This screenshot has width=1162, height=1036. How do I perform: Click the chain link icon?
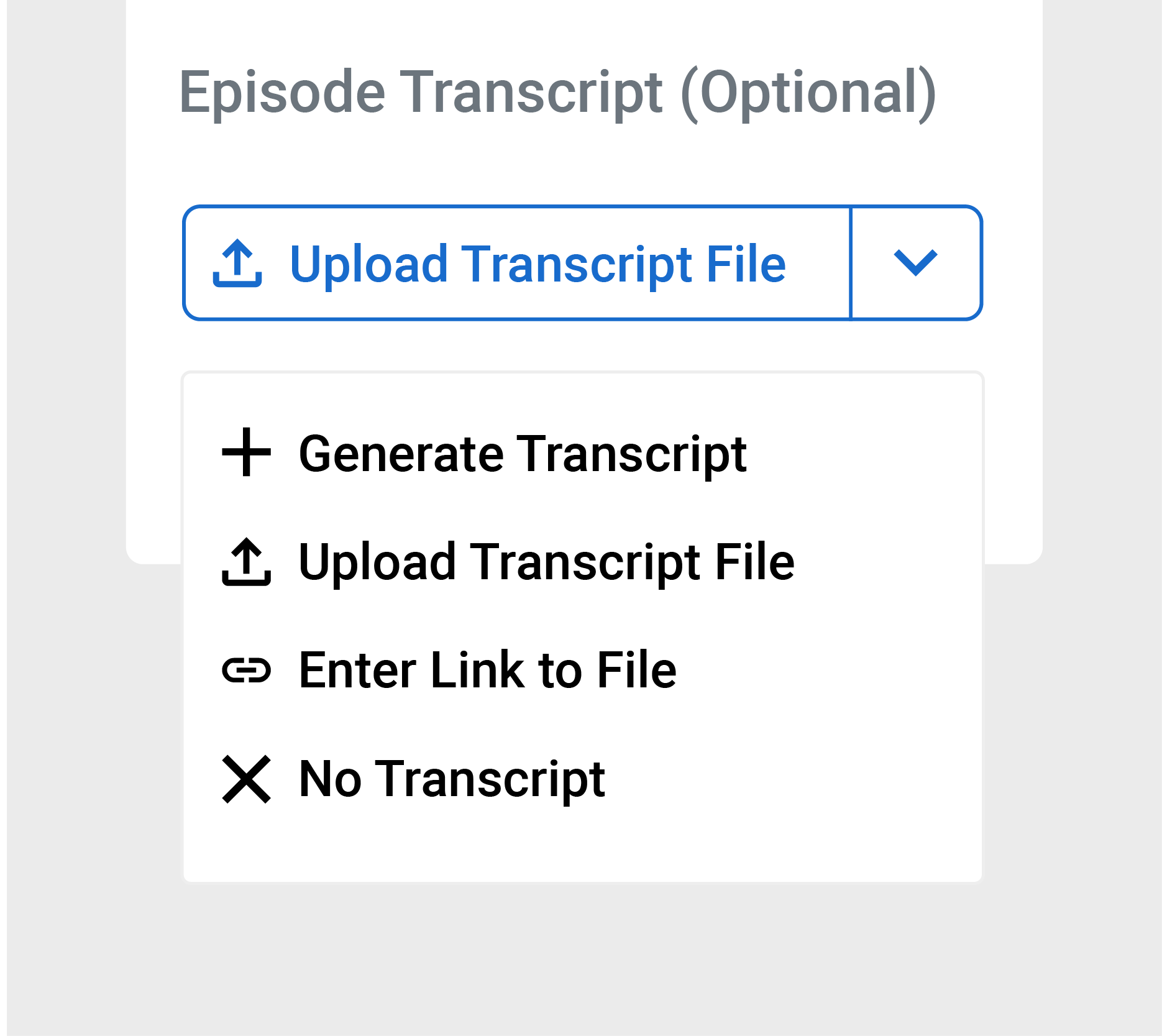pyautogui.click(x=247, y=671)
